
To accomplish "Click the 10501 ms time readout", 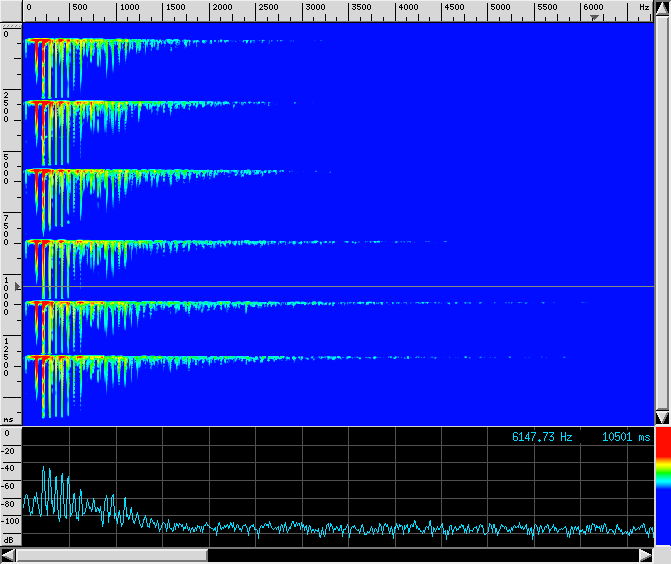I will coord(626,437).
